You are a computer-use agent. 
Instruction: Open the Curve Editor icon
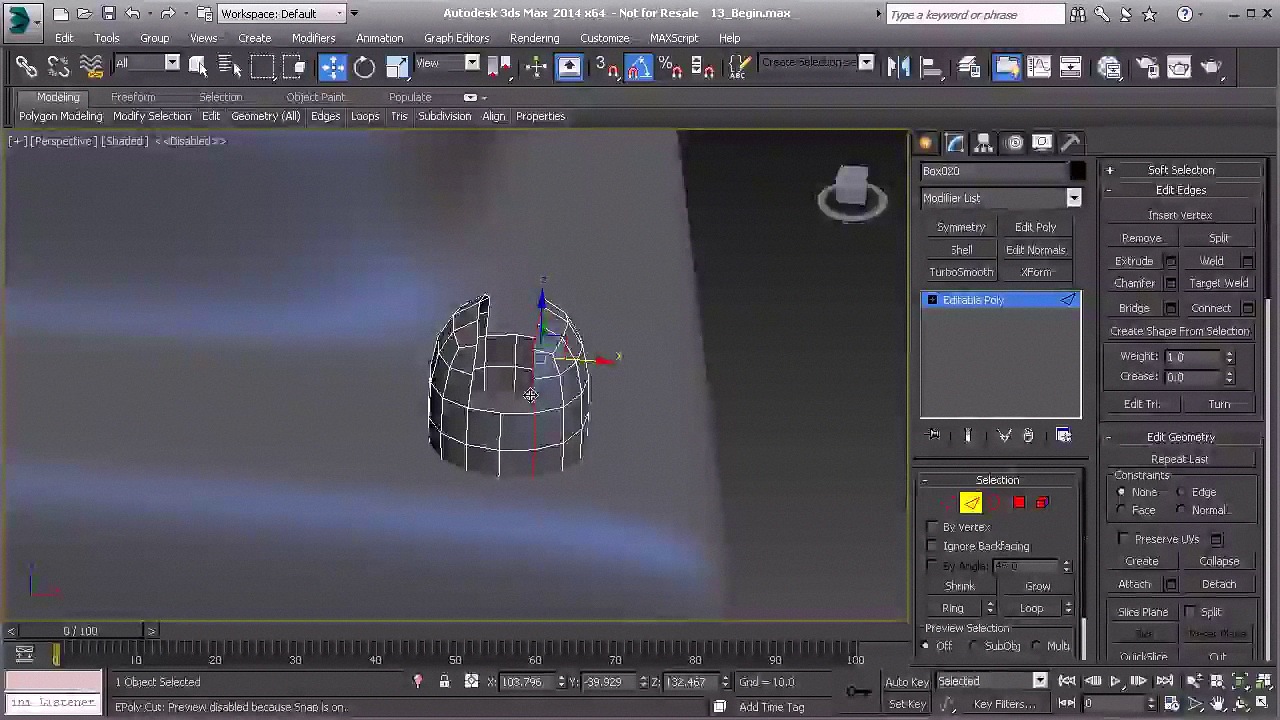[1039, 67]
